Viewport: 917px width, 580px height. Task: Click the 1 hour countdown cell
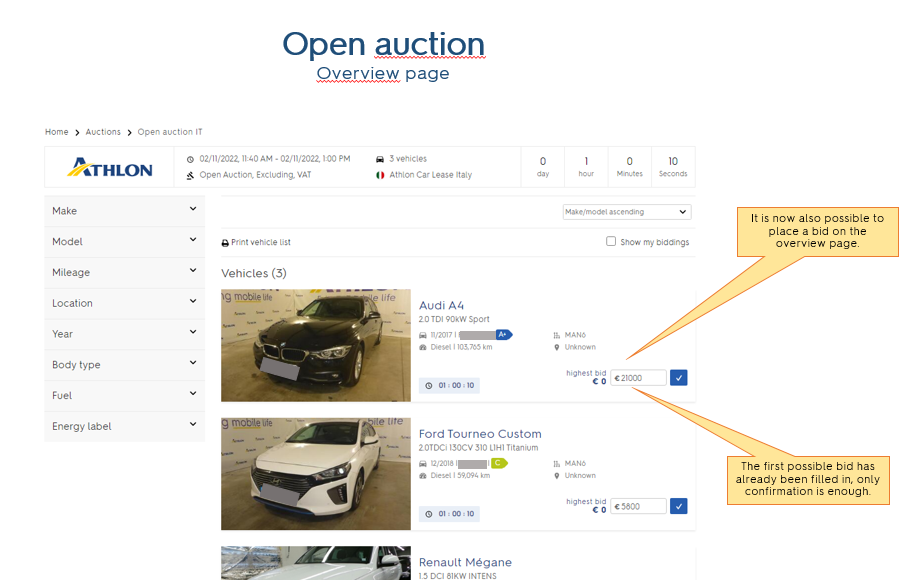586,167
